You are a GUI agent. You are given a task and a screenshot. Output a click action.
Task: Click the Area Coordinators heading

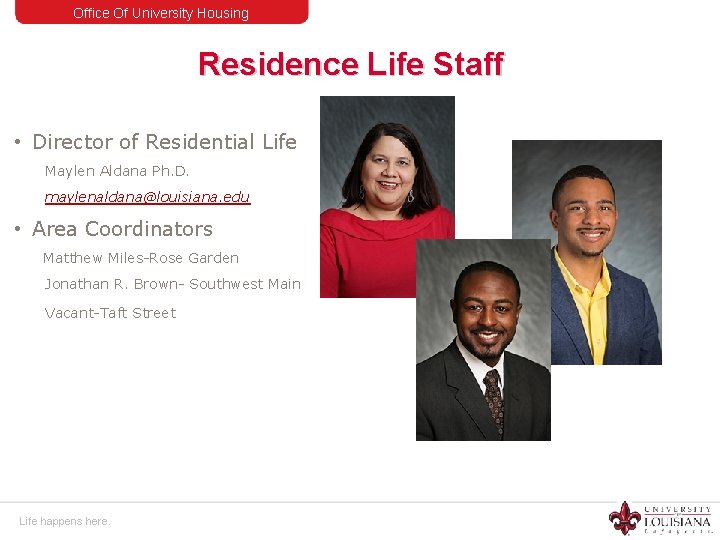click(122, 229)
